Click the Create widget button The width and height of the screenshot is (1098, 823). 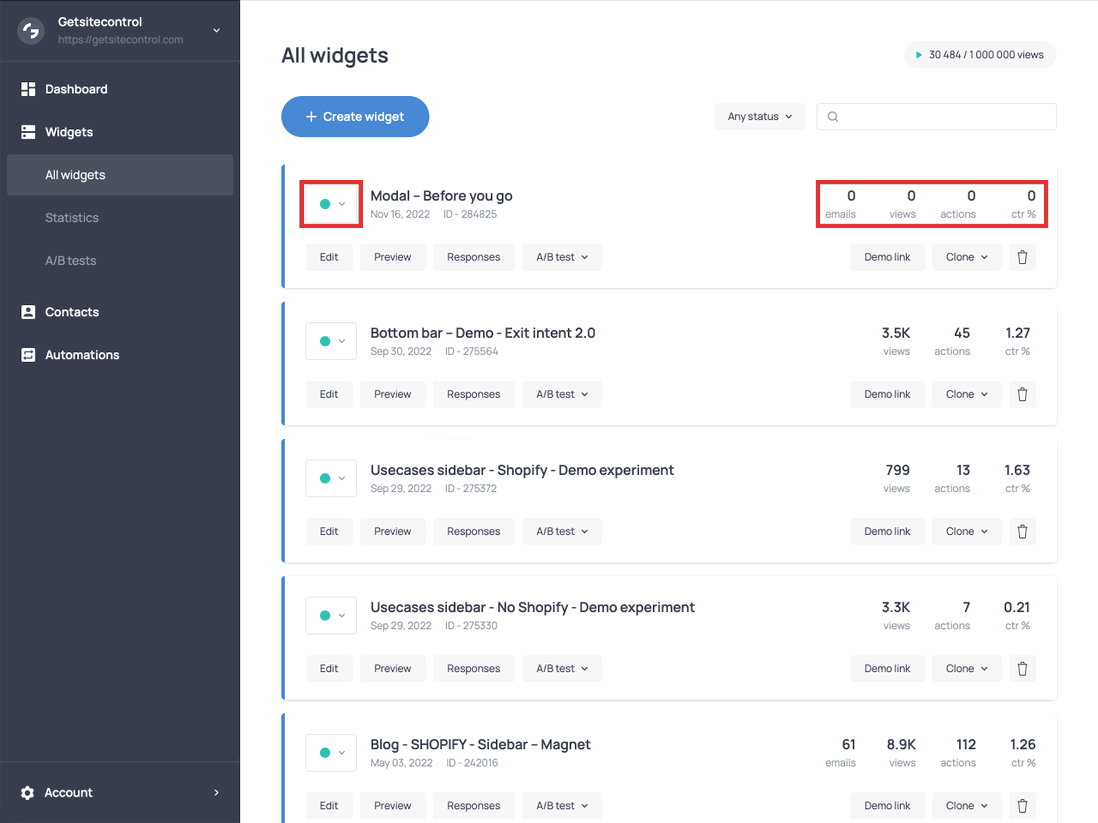(355, 116)
